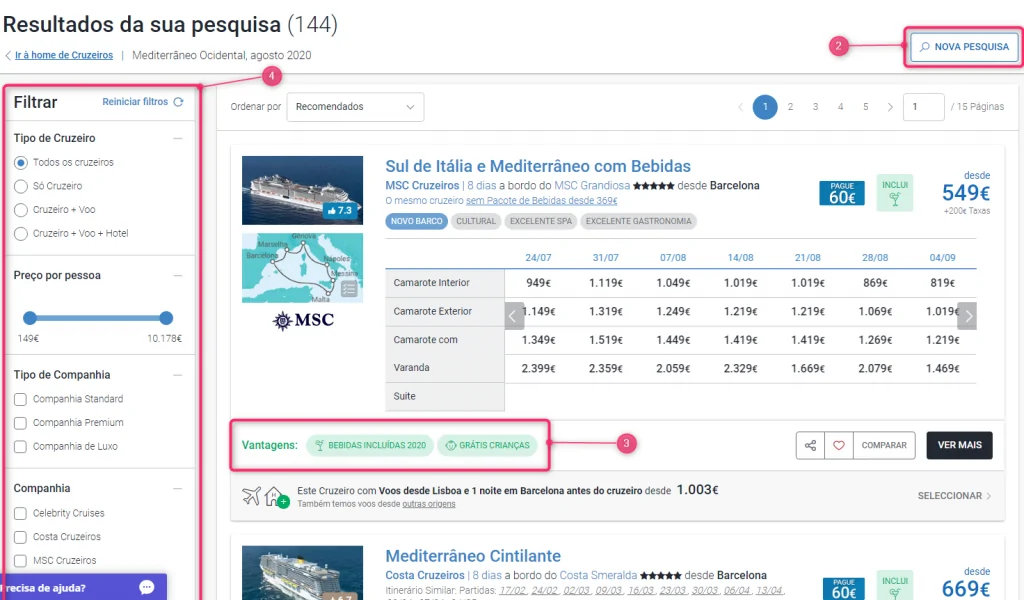This screenshot has width=1024, height=600.
Task: Click the Reiniciar filtros refresh icon
Action: (x=178, y=102)
